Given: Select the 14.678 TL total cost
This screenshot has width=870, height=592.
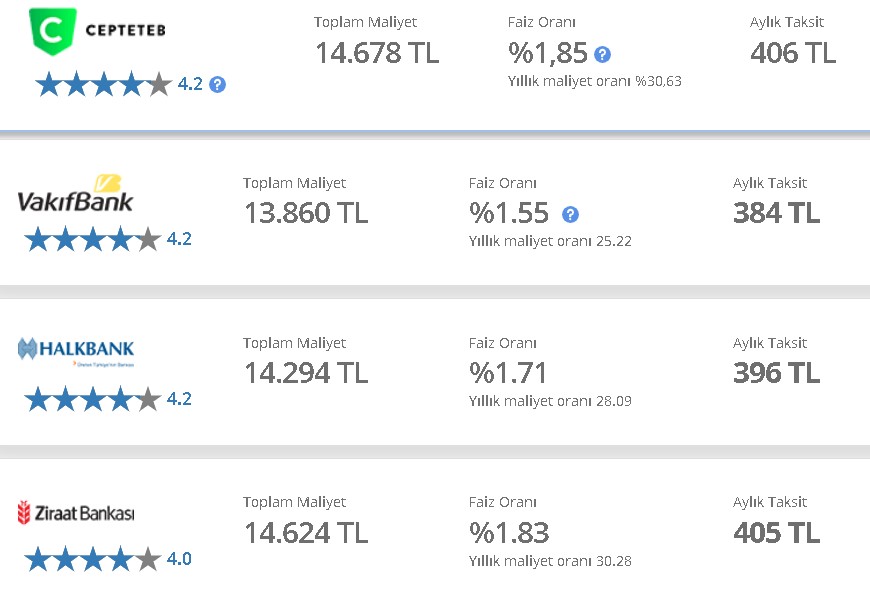Looking at the screenshot, I should pos(377,53).
